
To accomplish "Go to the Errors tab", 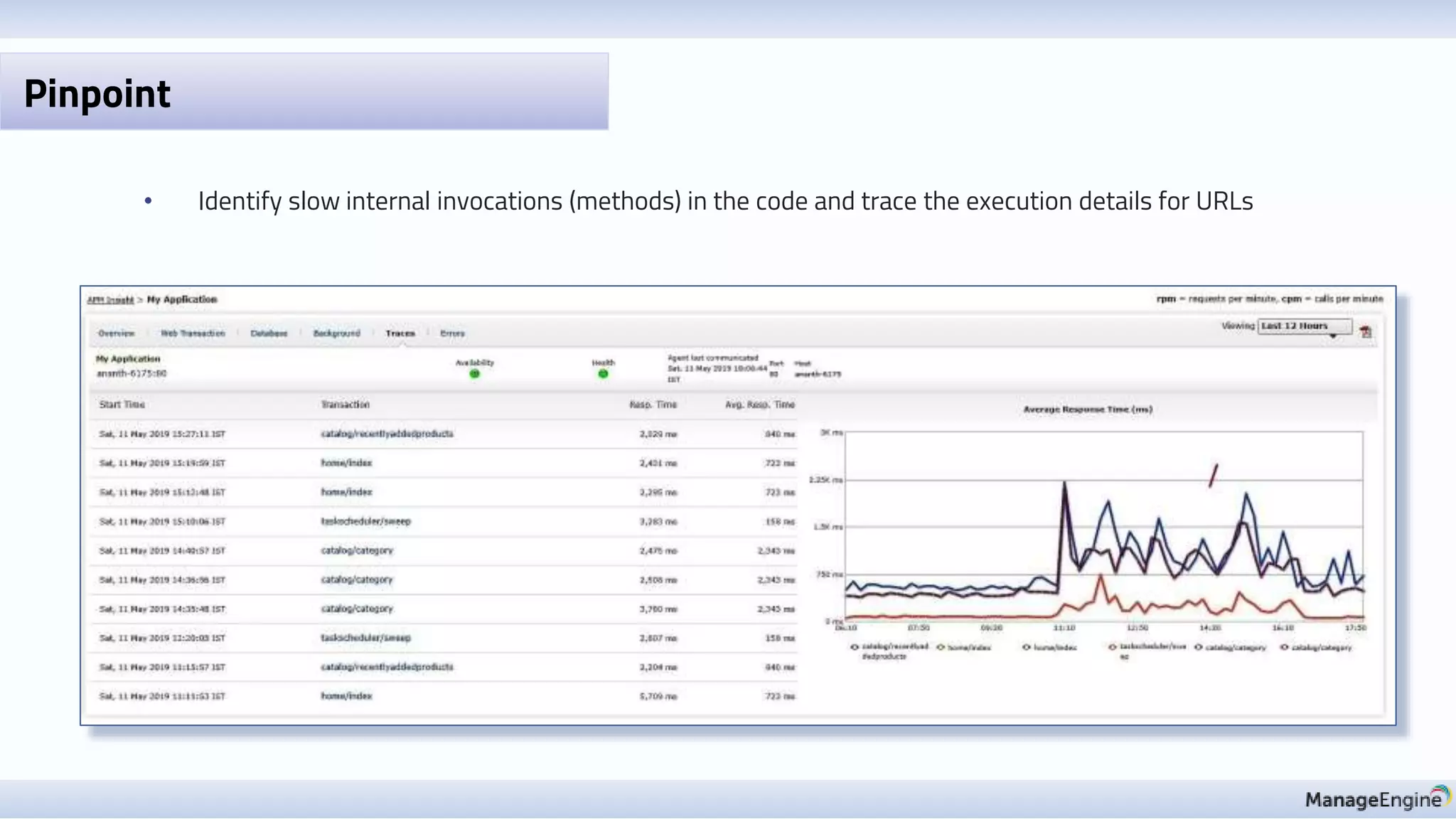I will click(452, 333).
